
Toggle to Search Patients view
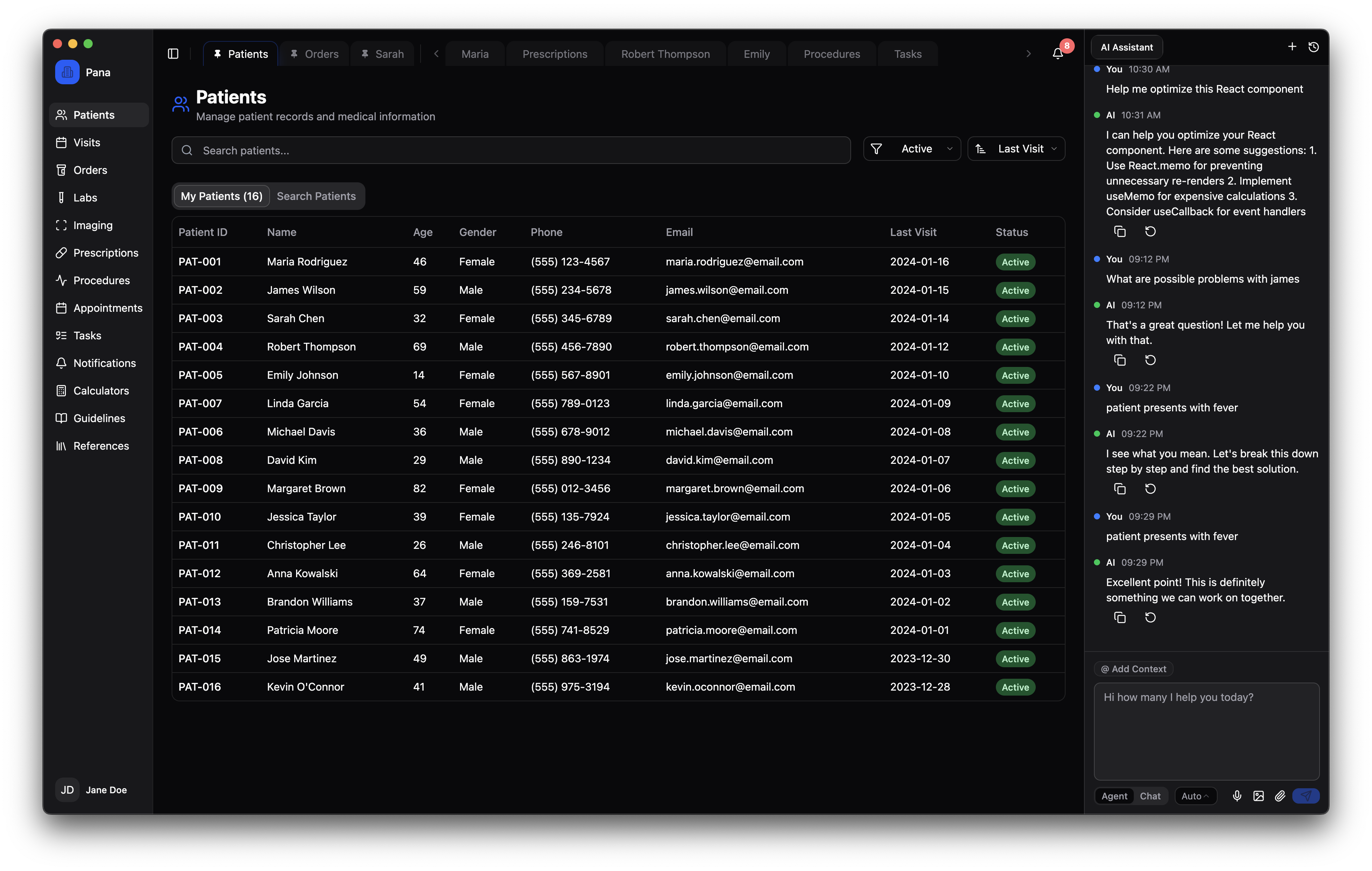316,196
